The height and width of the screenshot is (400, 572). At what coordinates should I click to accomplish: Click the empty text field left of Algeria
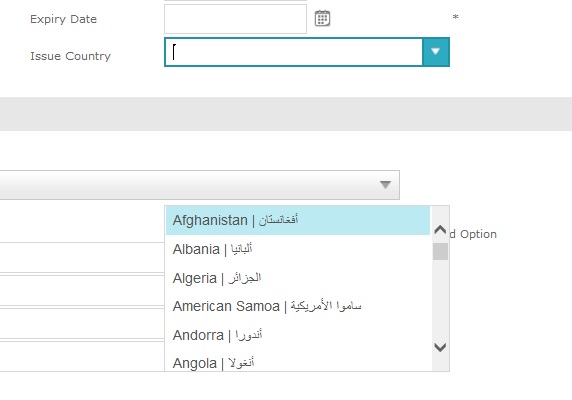tap(82, 290)
